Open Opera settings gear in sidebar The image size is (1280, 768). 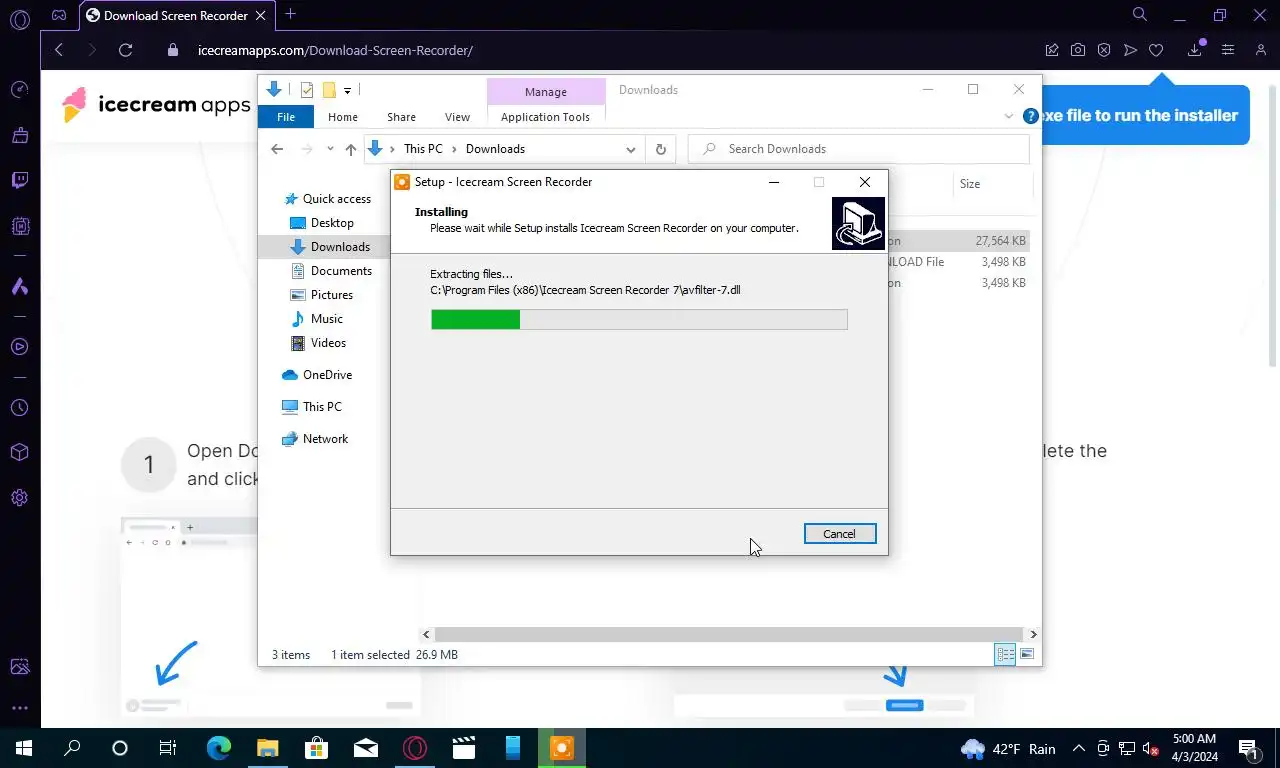20,498
